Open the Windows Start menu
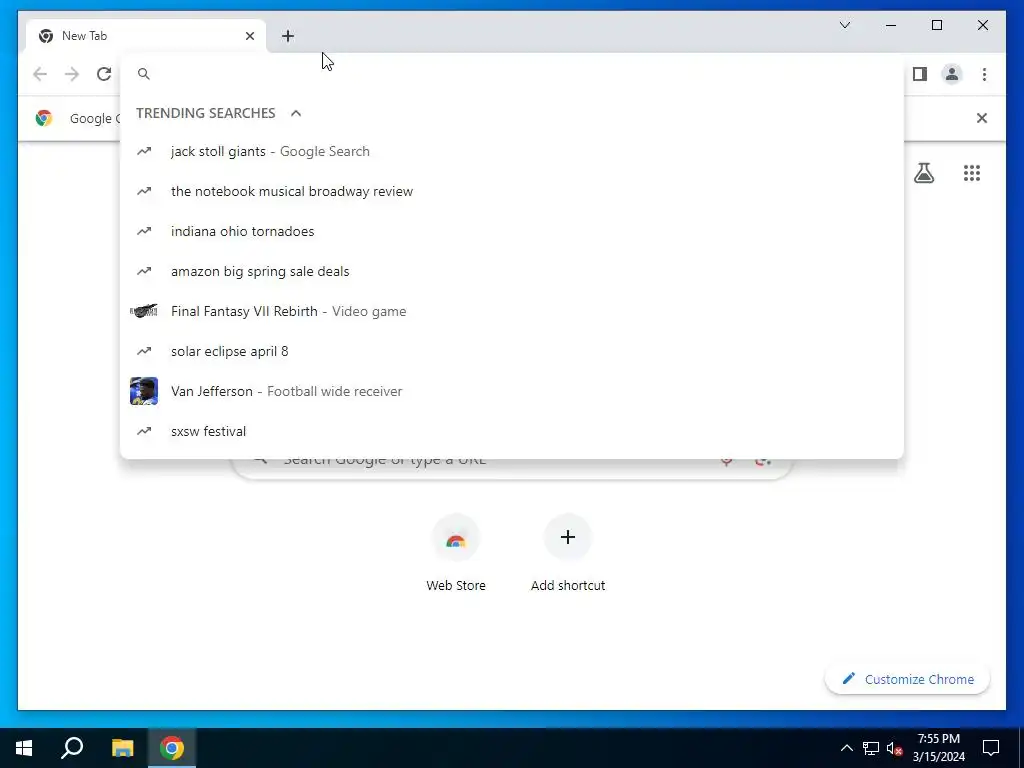The width and height of the screenshot is (1024, 768). click(24, 748)
